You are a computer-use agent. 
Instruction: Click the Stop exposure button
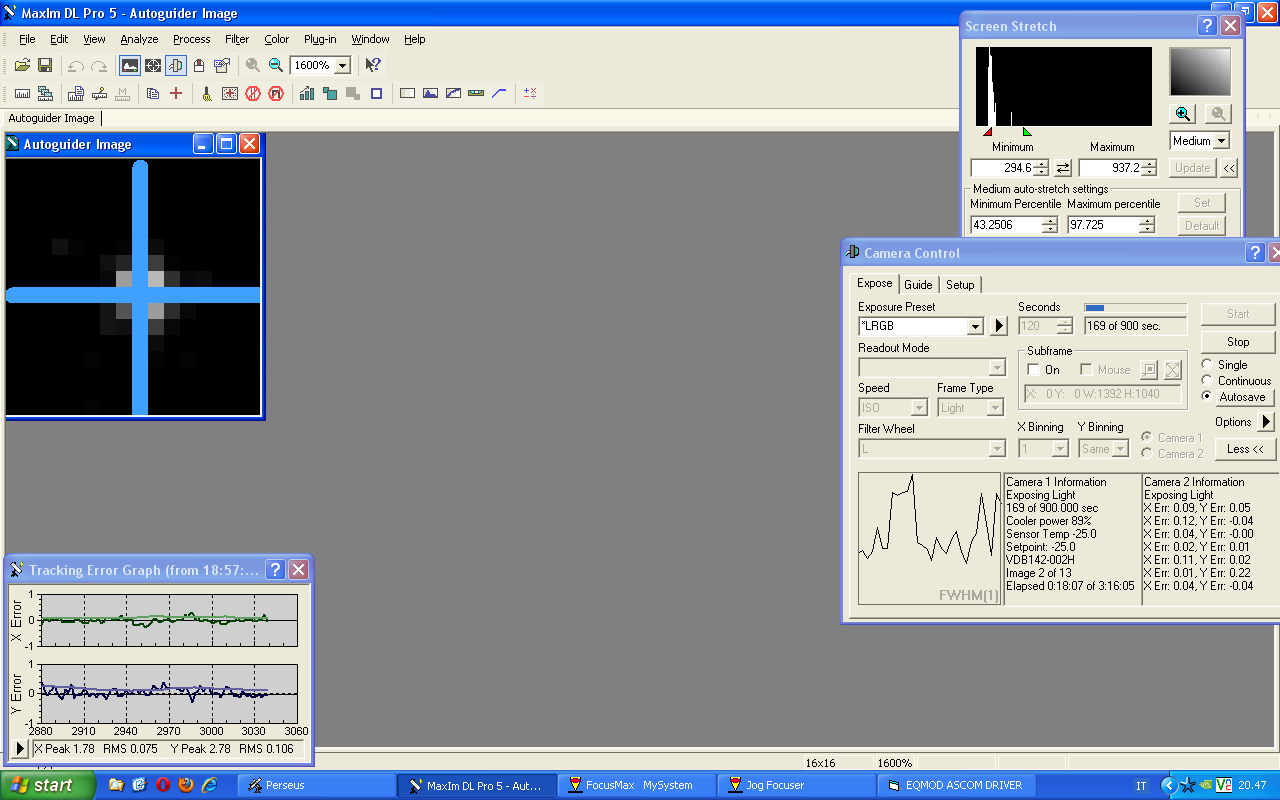click(1238, 342)
